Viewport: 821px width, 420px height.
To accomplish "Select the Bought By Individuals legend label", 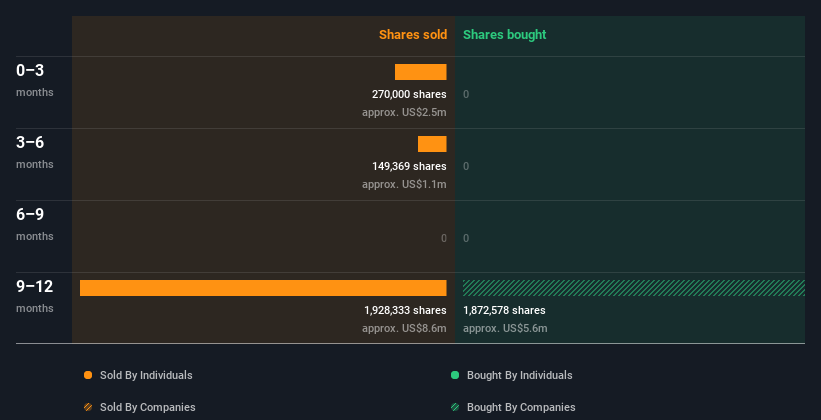I will (519, 375).
